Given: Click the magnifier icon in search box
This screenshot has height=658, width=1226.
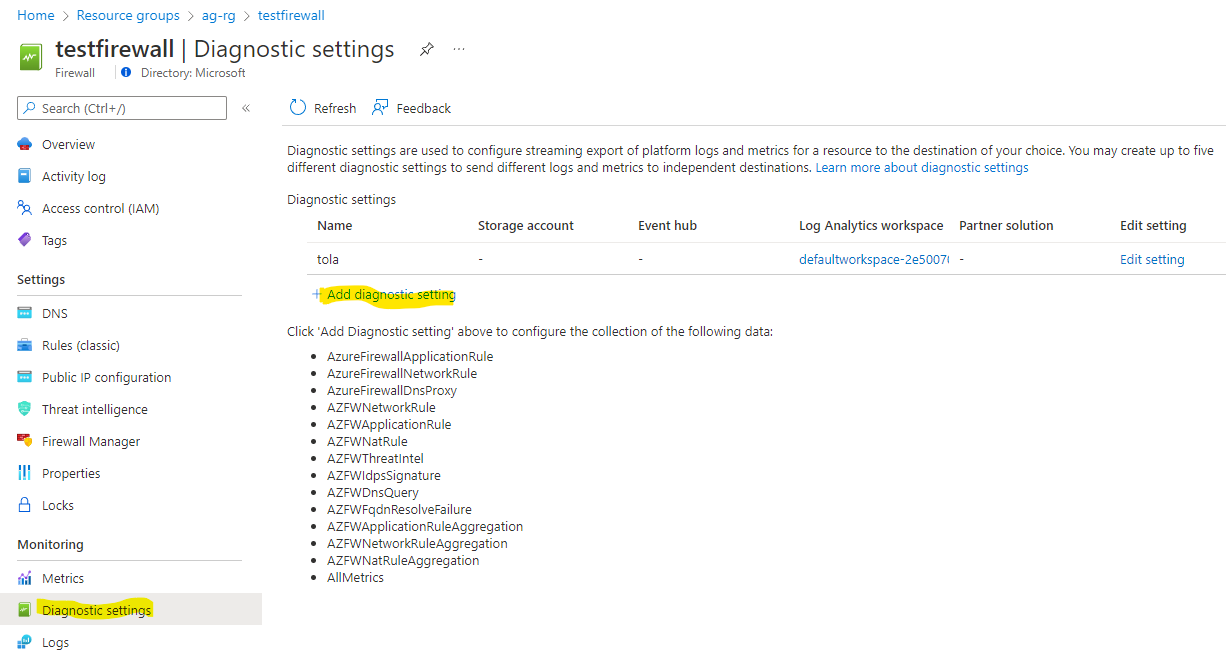Looking at the screenshot, I should tap(30, 108).
